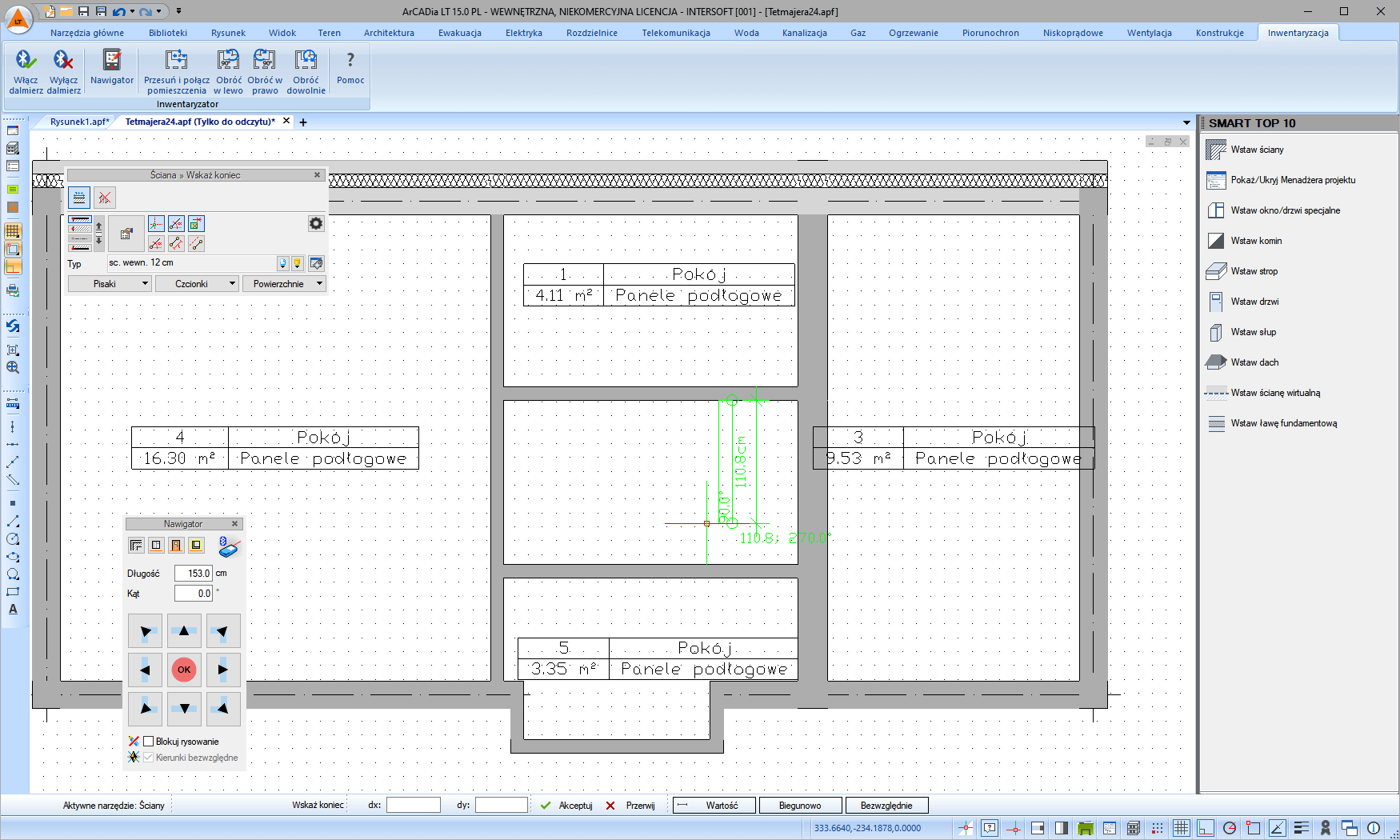
Task: Open the yellow library dropdown next to Typ
Action: pos(297,263)
